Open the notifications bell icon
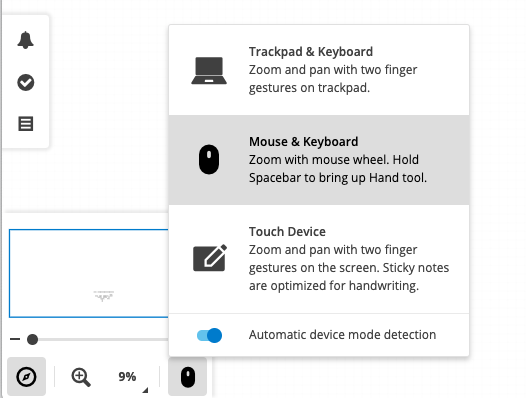The width and height of the screenshot is (526, 398). coord(25,40)
